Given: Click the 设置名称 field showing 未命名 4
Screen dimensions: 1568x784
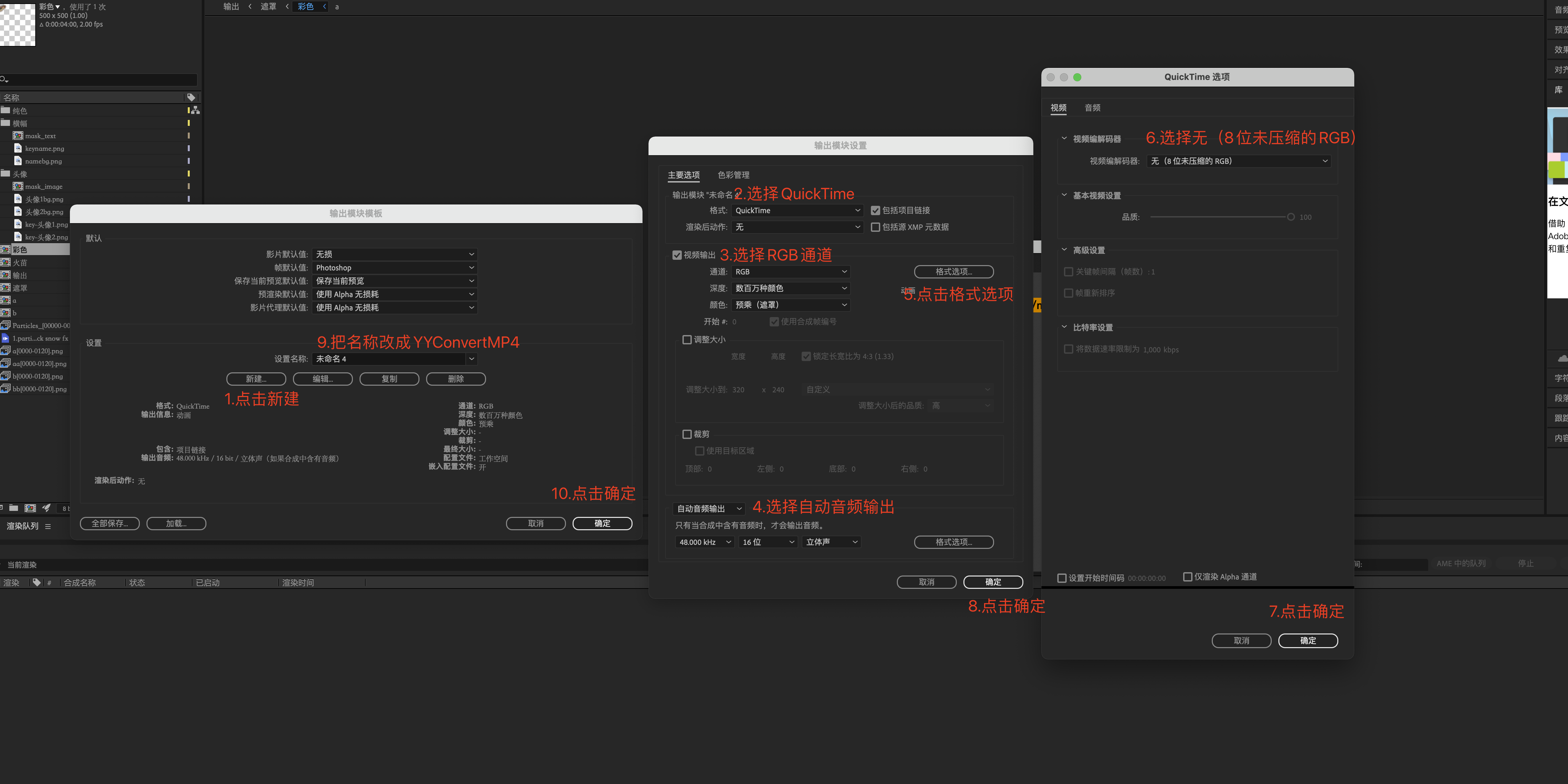Looking at the screenshot, I should tap(390, 359).
